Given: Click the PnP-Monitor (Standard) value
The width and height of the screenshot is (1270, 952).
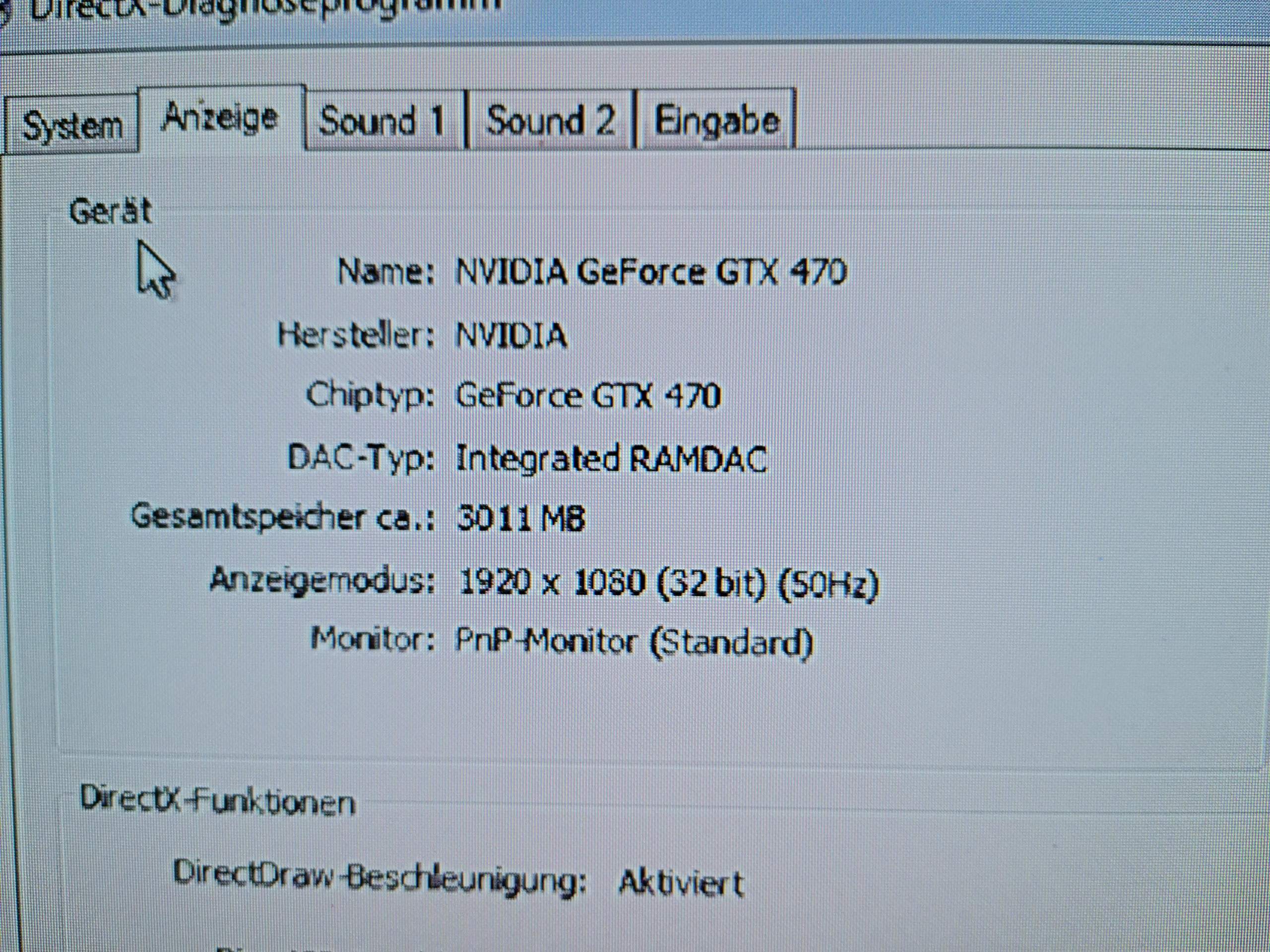Looking at the screenshot, I should [x=634, y=643].
